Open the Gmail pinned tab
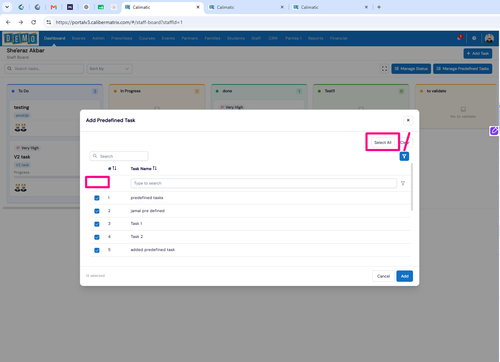 (54, 7)
